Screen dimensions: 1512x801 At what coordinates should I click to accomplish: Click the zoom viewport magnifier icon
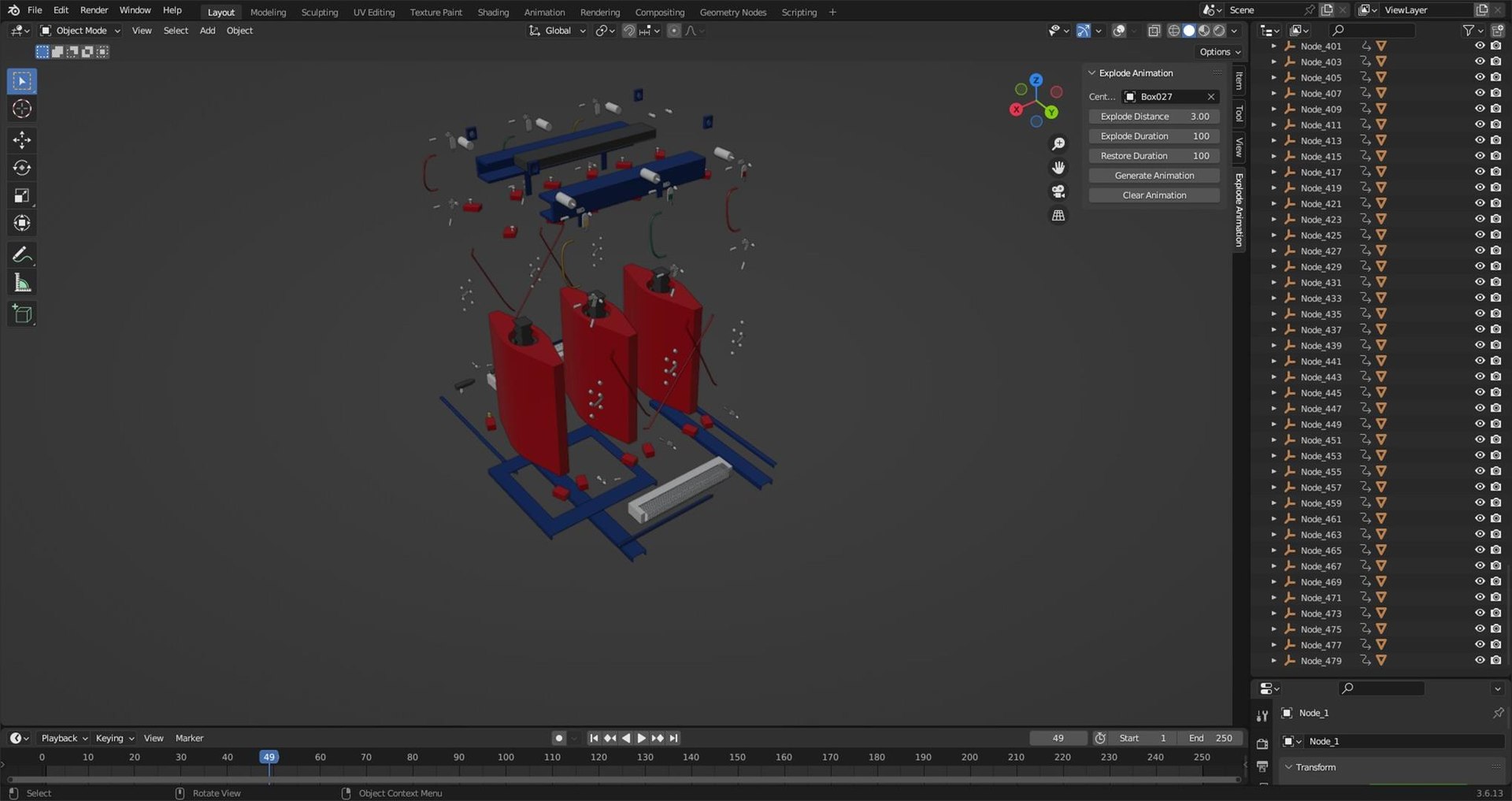(x=1058, y=144)
